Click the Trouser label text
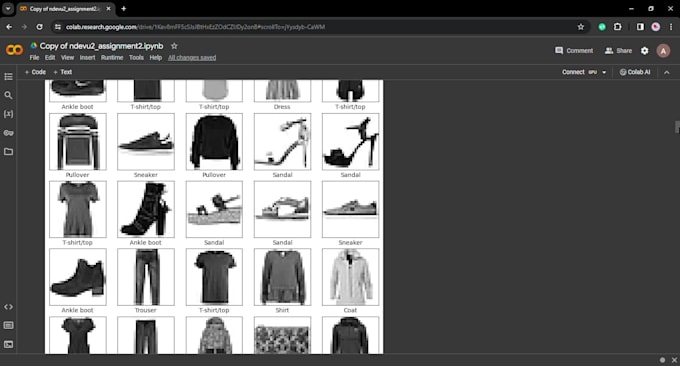This screenshot has height=366, width=680. 146,310
